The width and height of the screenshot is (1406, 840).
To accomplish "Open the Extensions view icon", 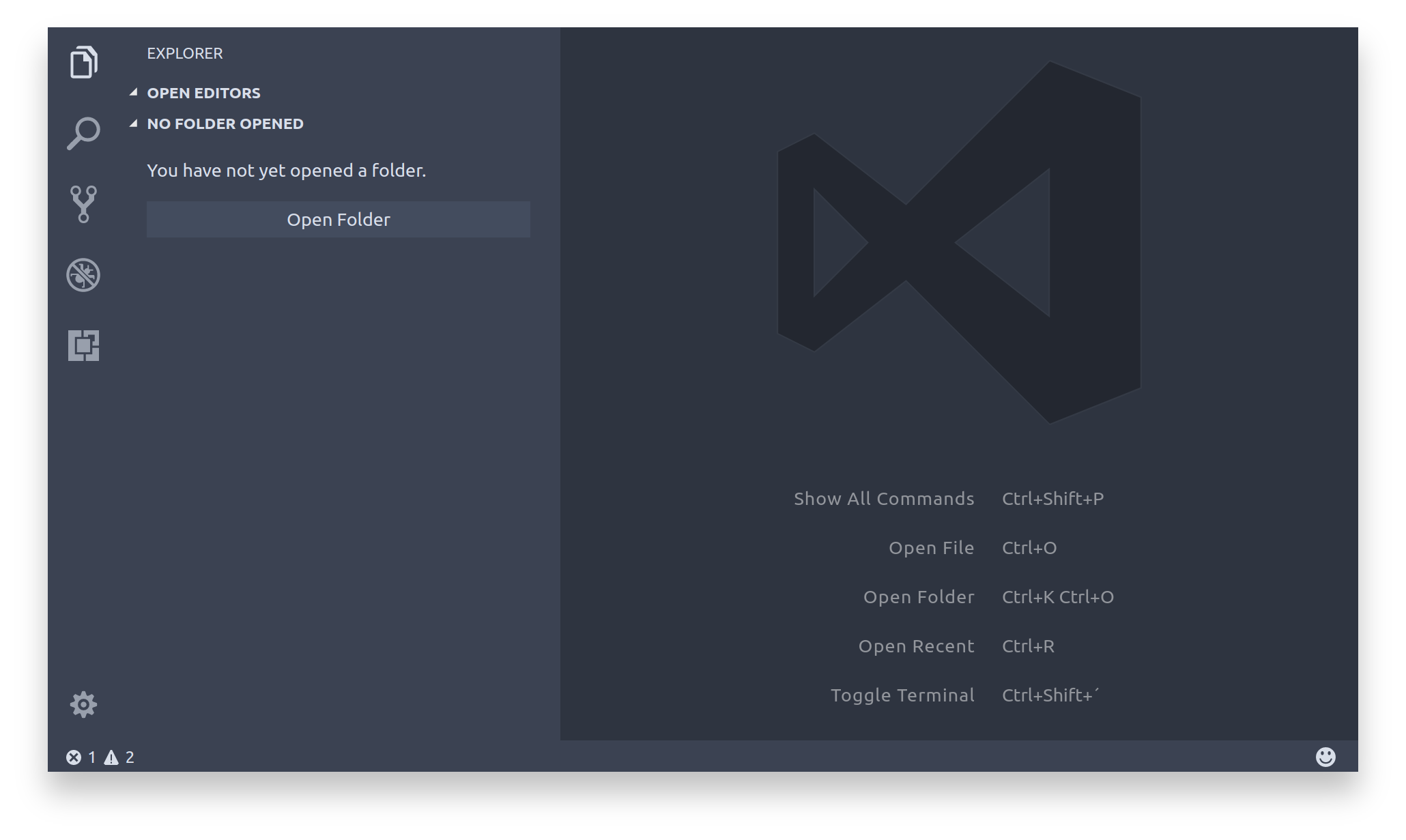I will [83, 347].
